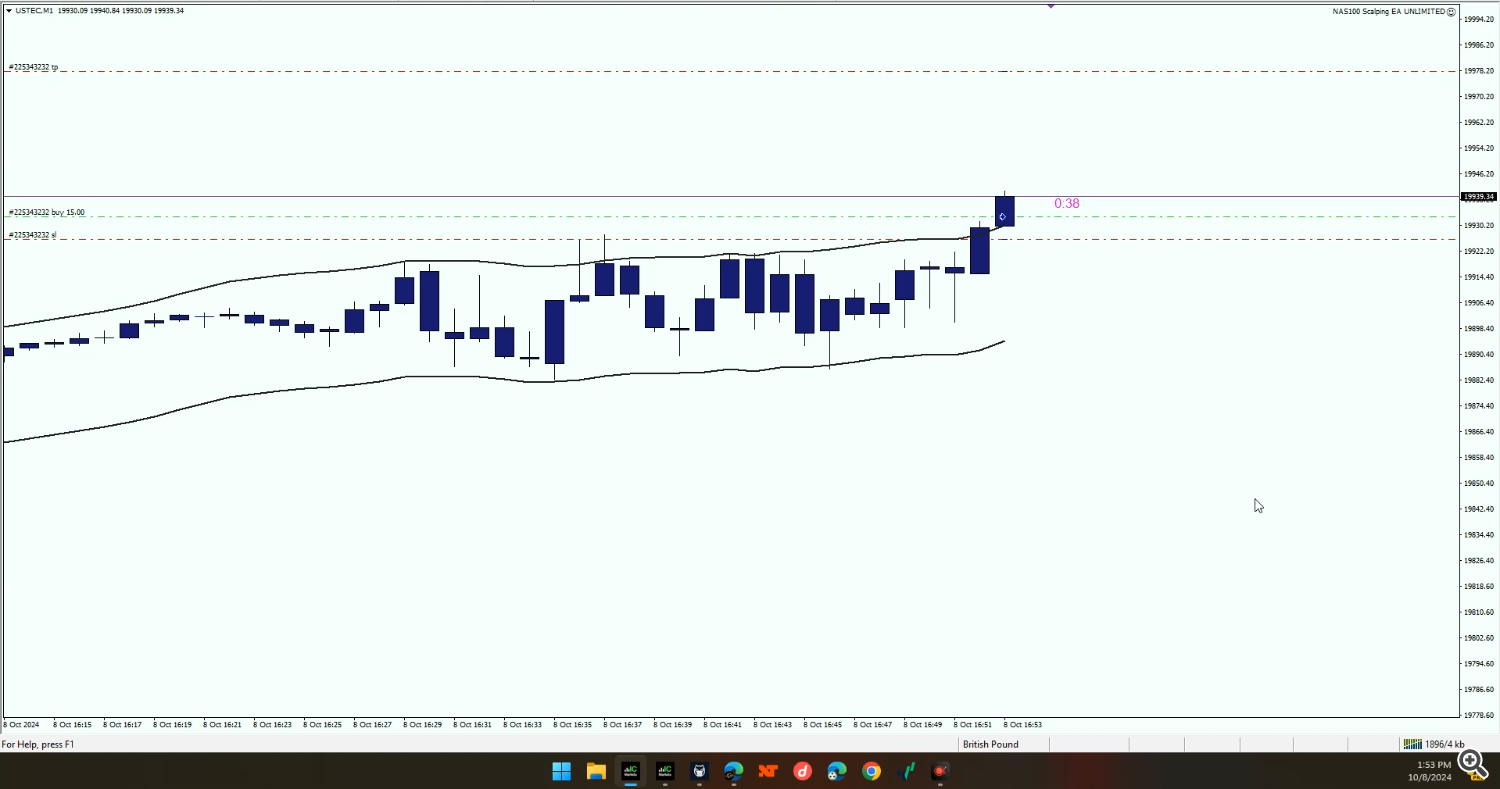
Task: Click the 19882.40 price scale label
Action: coord(1480,380)
